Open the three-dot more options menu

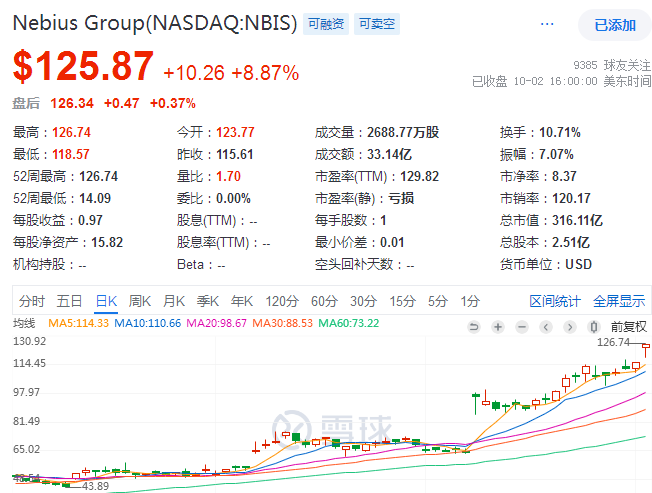[x=547, y=24]
